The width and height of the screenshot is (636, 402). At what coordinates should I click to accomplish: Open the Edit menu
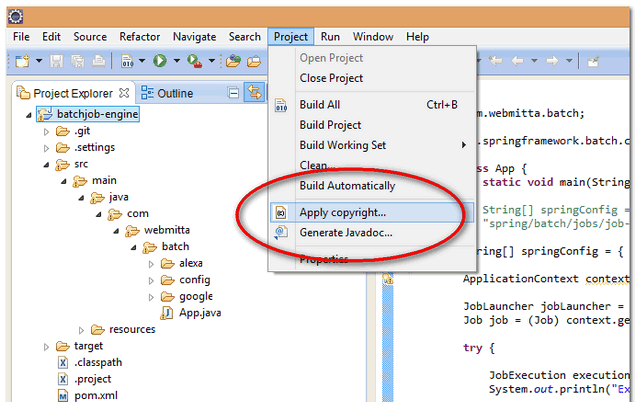tap(51, 37)
